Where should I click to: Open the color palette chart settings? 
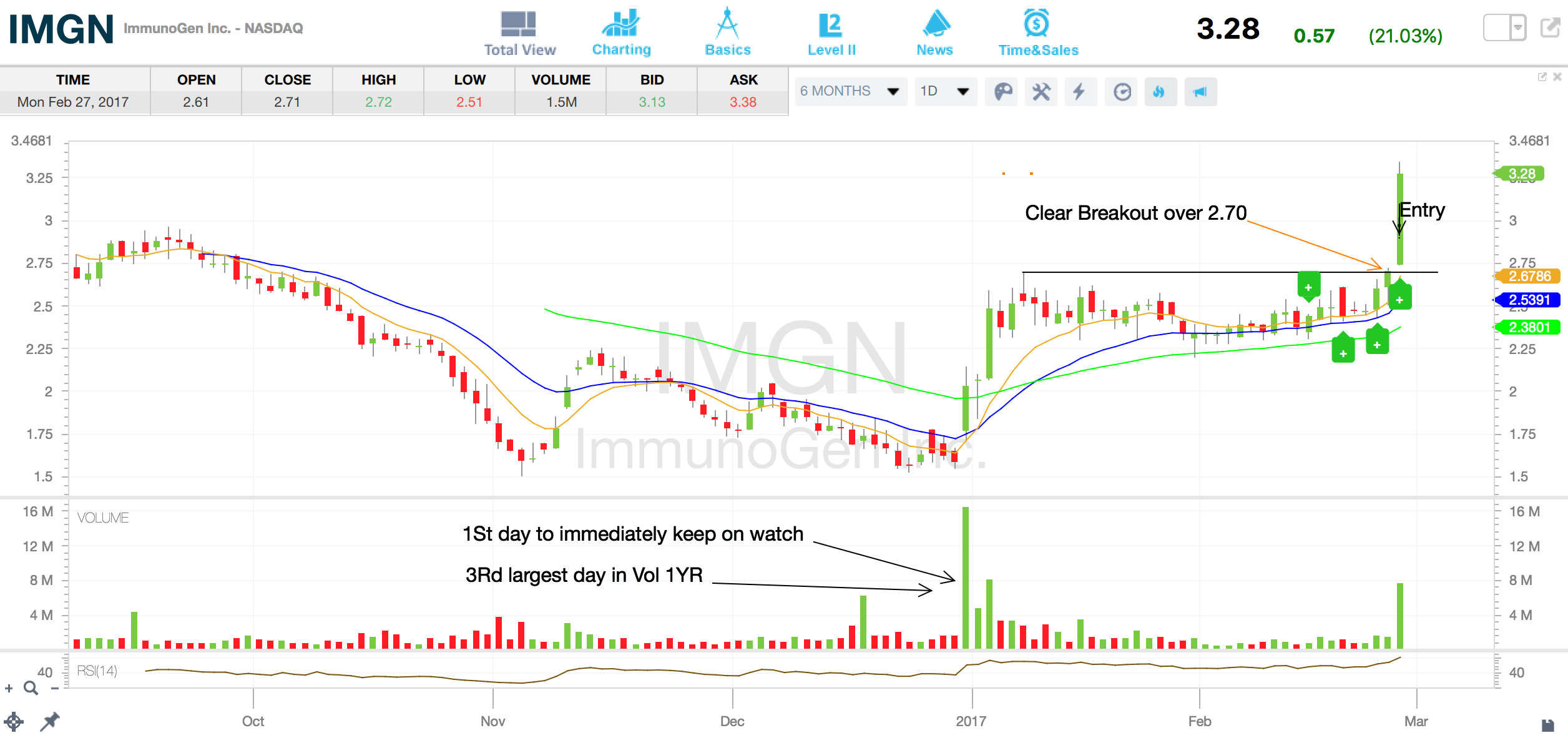point(1003,92)
